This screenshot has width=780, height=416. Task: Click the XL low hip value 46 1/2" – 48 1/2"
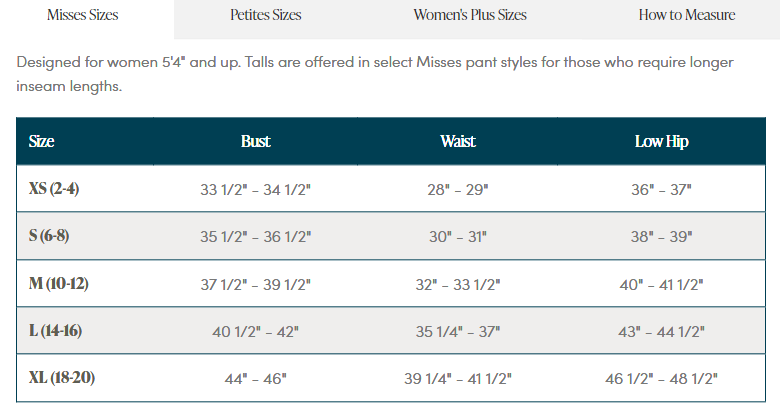pyautogui.click(x=662, y=379)
